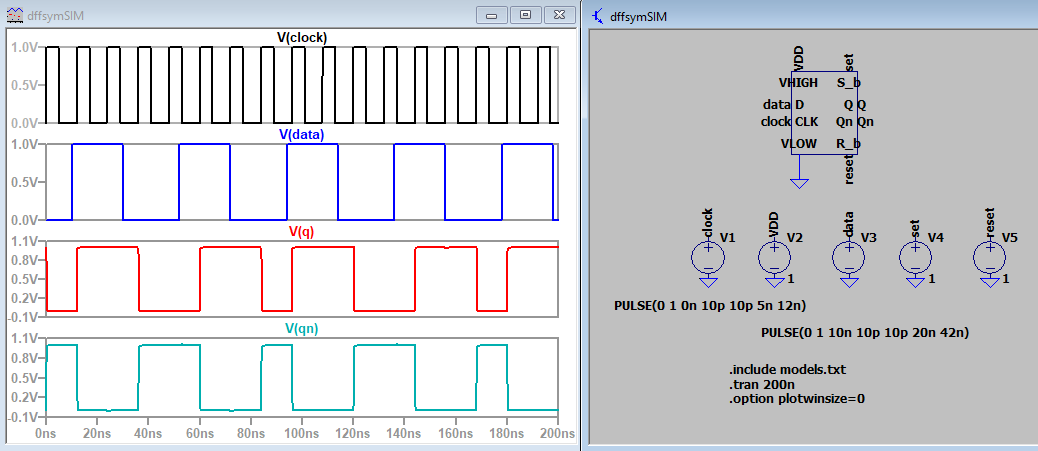Viewport: 1038px width, 451px height.
Task: Click the waveform window's title bar icon
Action: coord(13,15)
